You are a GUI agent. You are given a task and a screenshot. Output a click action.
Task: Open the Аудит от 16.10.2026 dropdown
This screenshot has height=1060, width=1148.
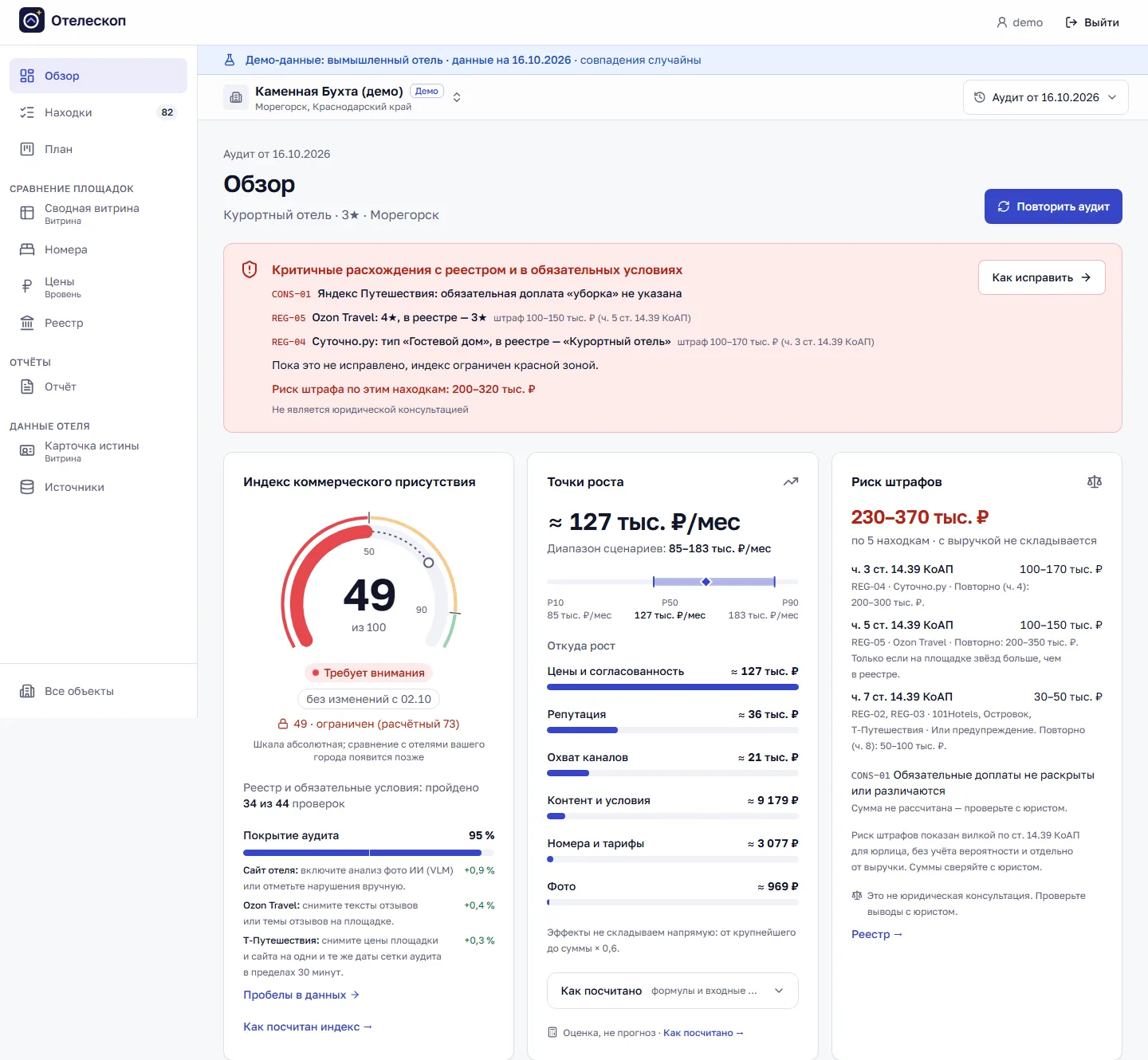point(1045,97)
